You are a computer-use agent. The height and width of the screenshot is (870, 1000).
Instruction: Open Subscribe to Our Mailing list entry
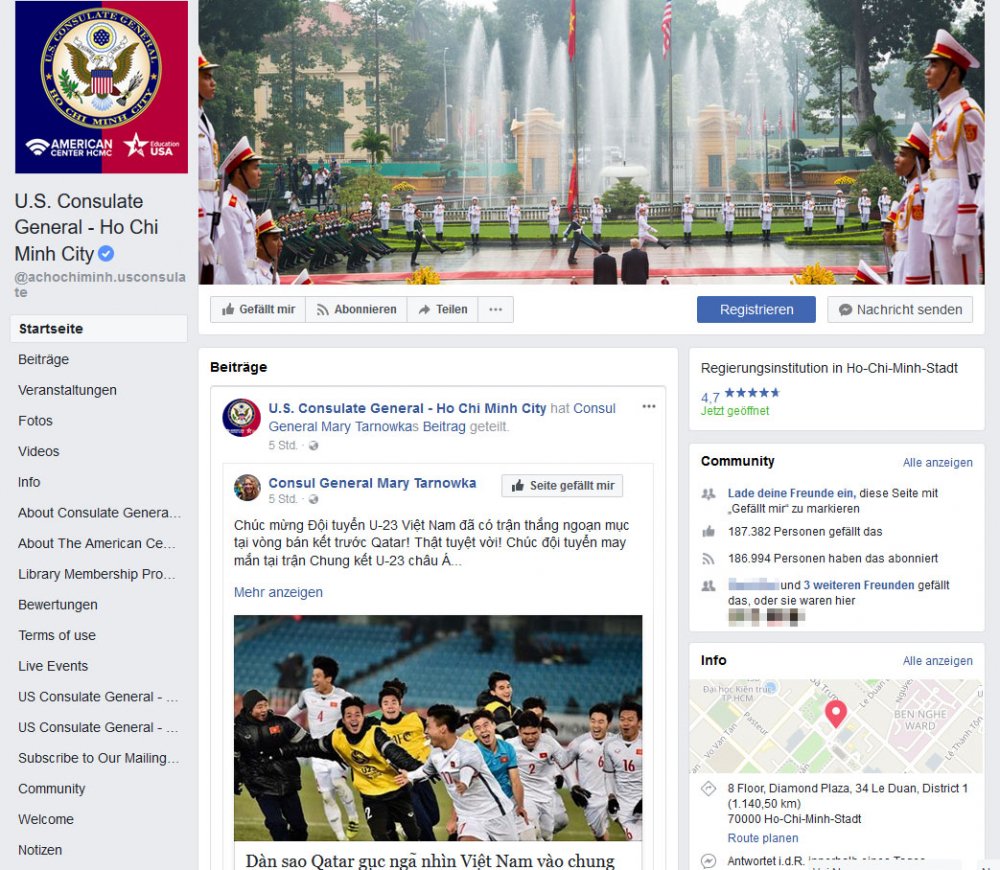(98, 757)
